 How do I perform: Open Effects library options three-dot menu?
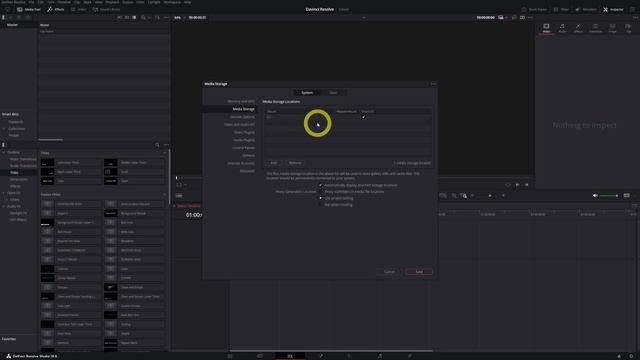(x=166, y=145)
